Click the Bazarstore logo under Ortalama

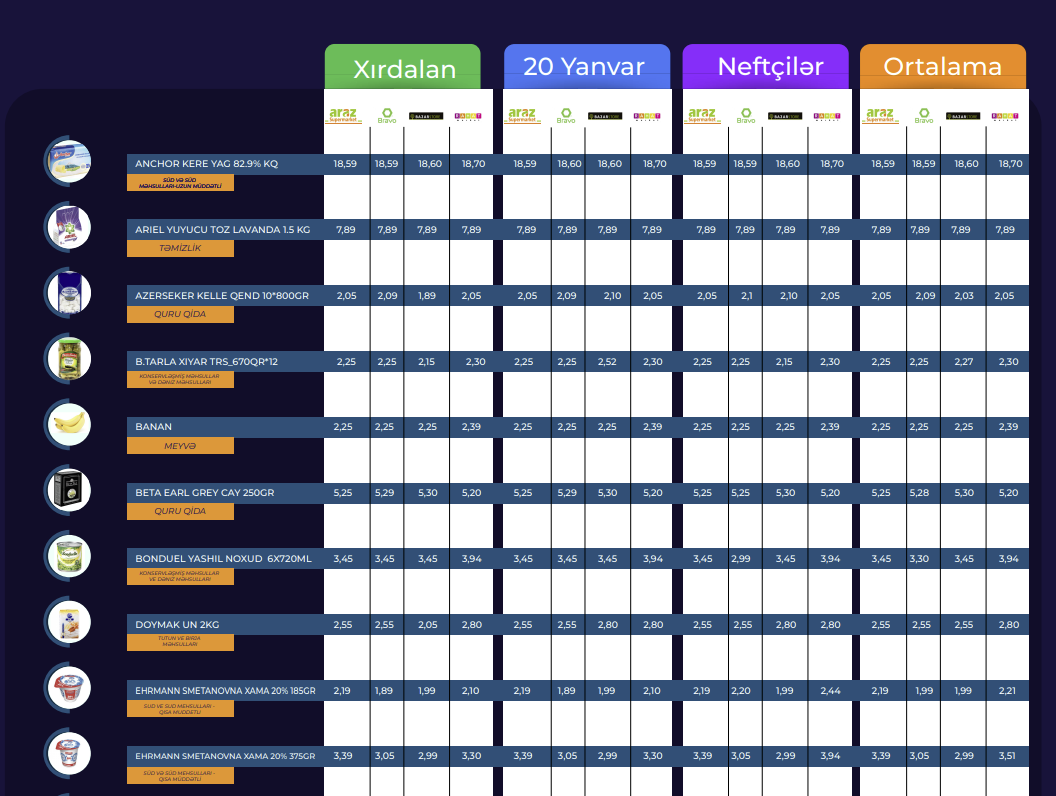[x=963, y=117]
